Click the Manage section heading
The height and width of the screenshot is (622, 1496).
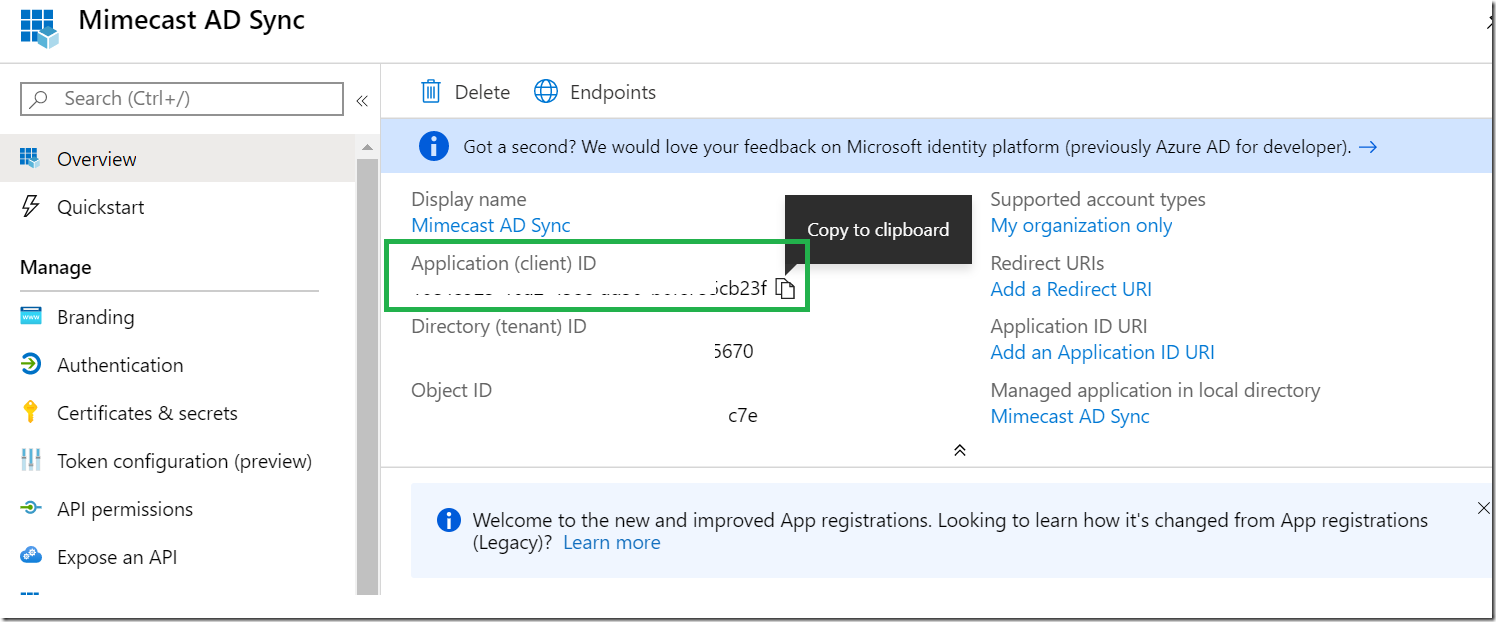click(56, 267)
